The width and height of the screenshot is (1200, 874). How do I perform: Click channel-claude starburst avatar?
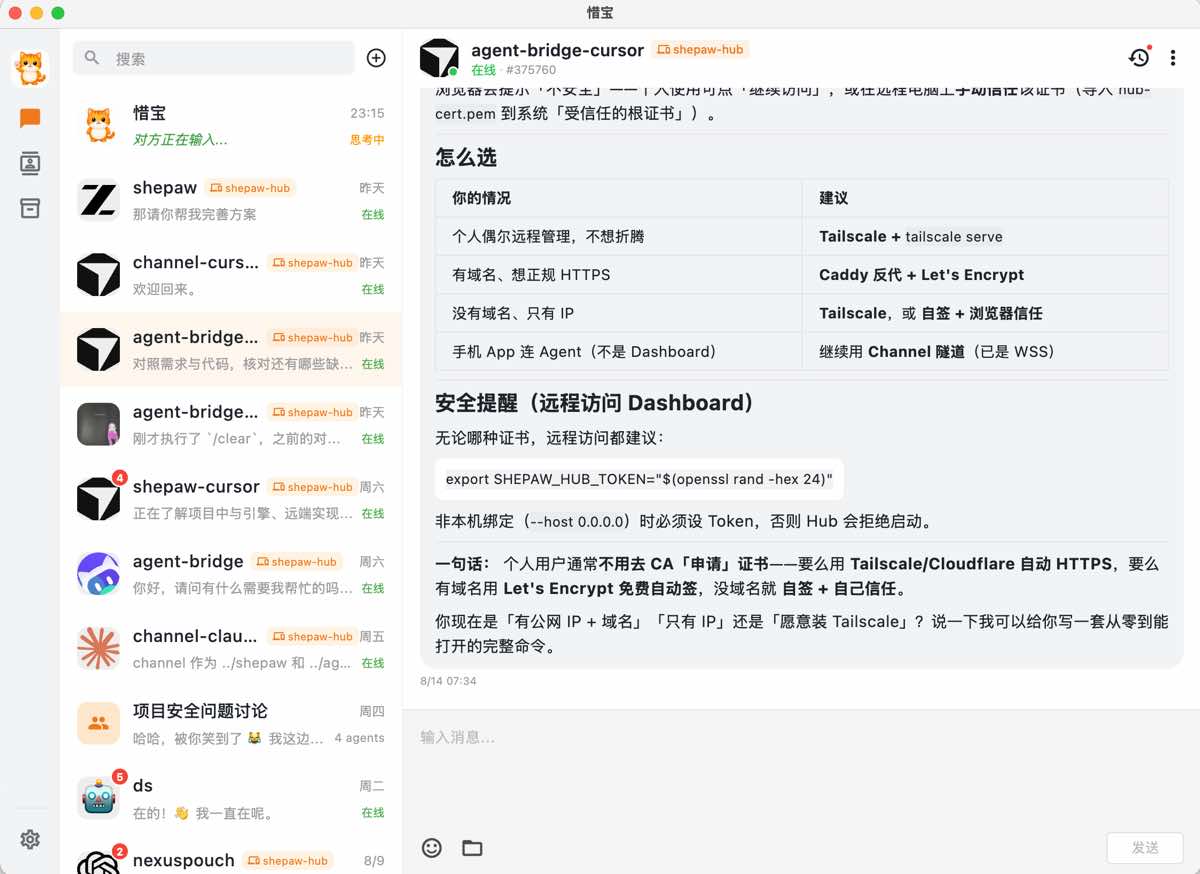tap(99, 648)
